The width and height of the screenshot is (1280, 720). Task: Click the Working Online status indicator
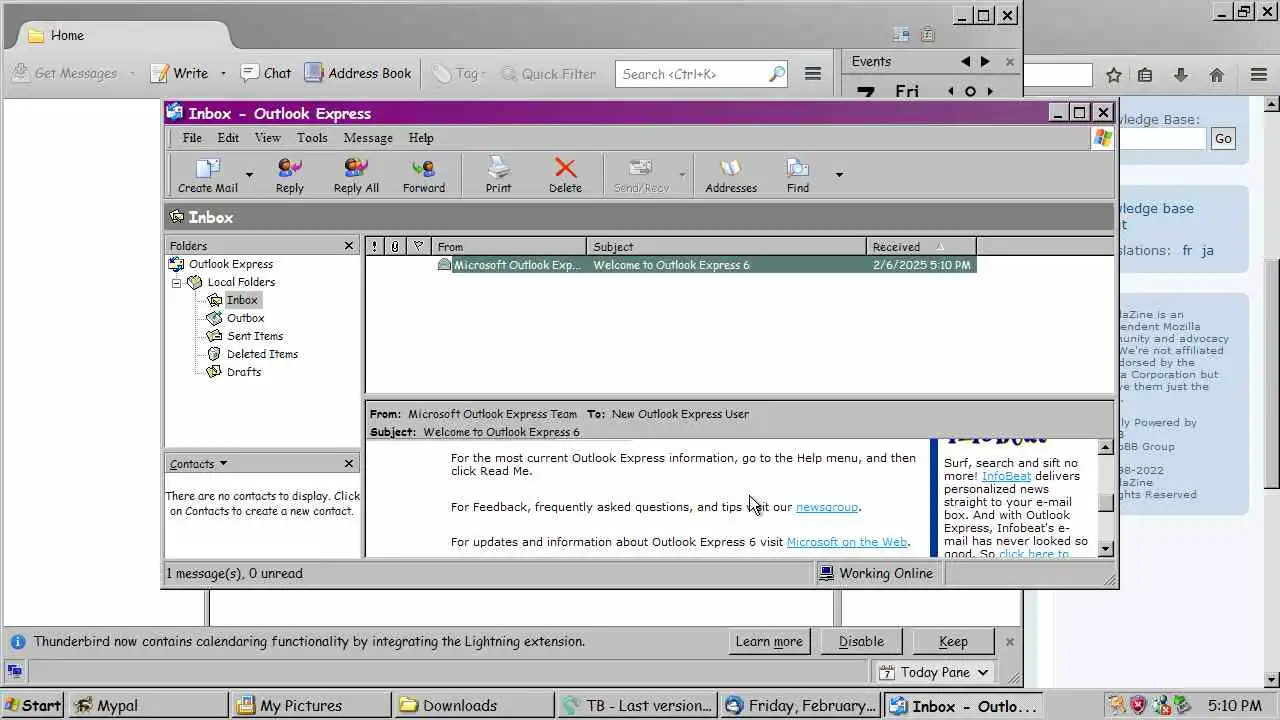point(876,573)
